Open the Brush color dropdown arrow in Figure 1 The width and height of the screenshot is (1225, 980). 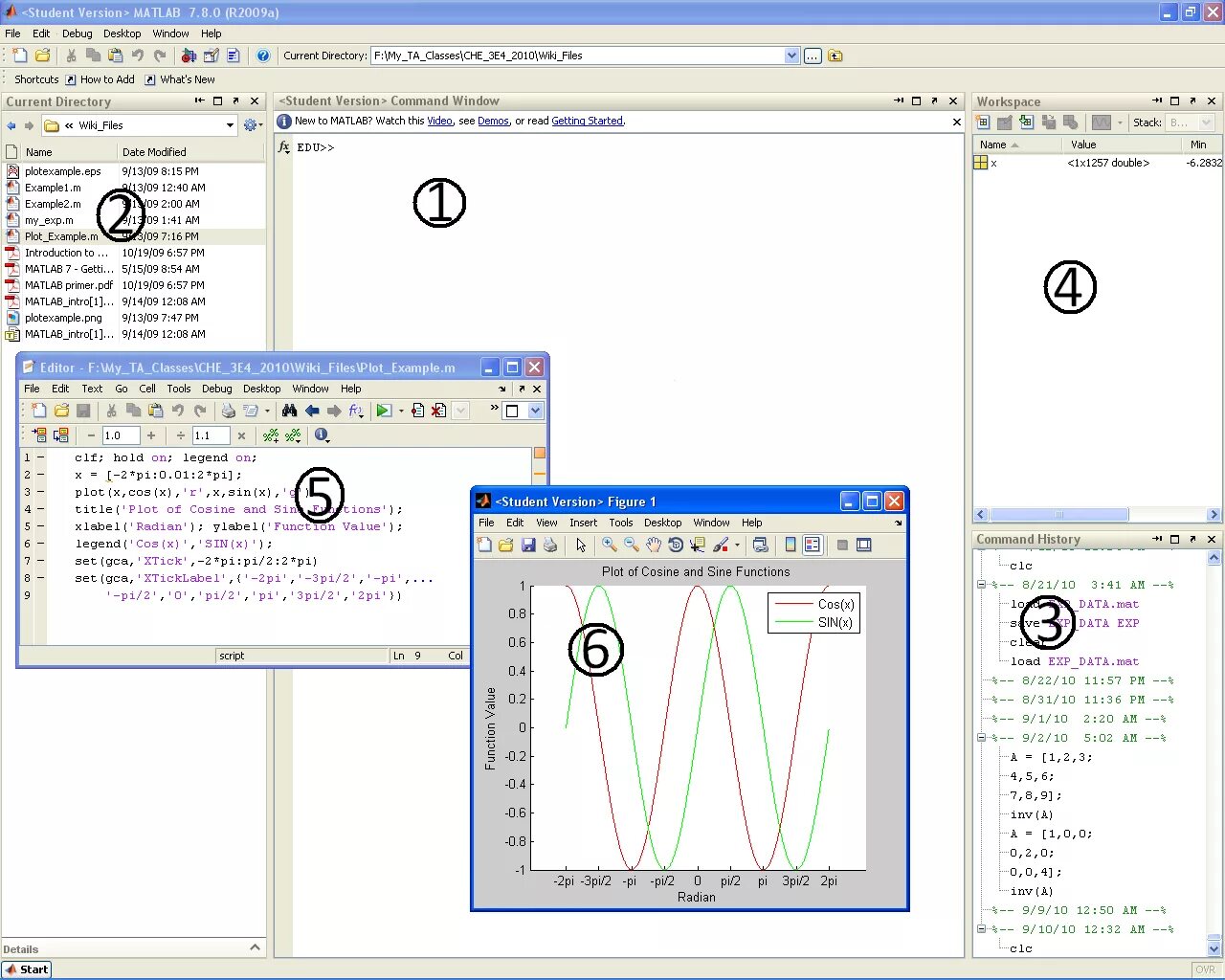point(737,546)
